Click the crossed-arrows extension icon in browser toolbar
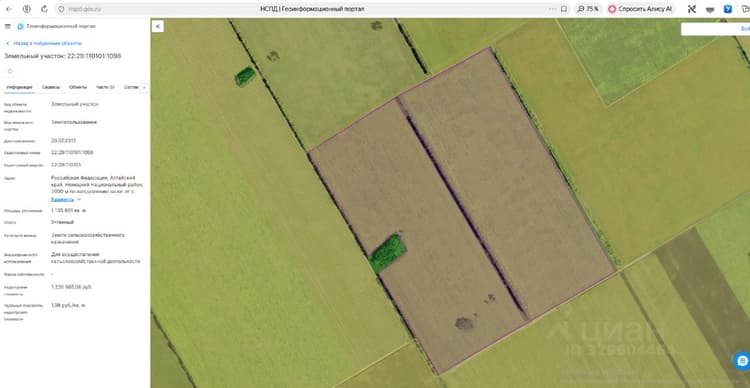This screenshot has width=750, height=388. [x=692, y=9]
